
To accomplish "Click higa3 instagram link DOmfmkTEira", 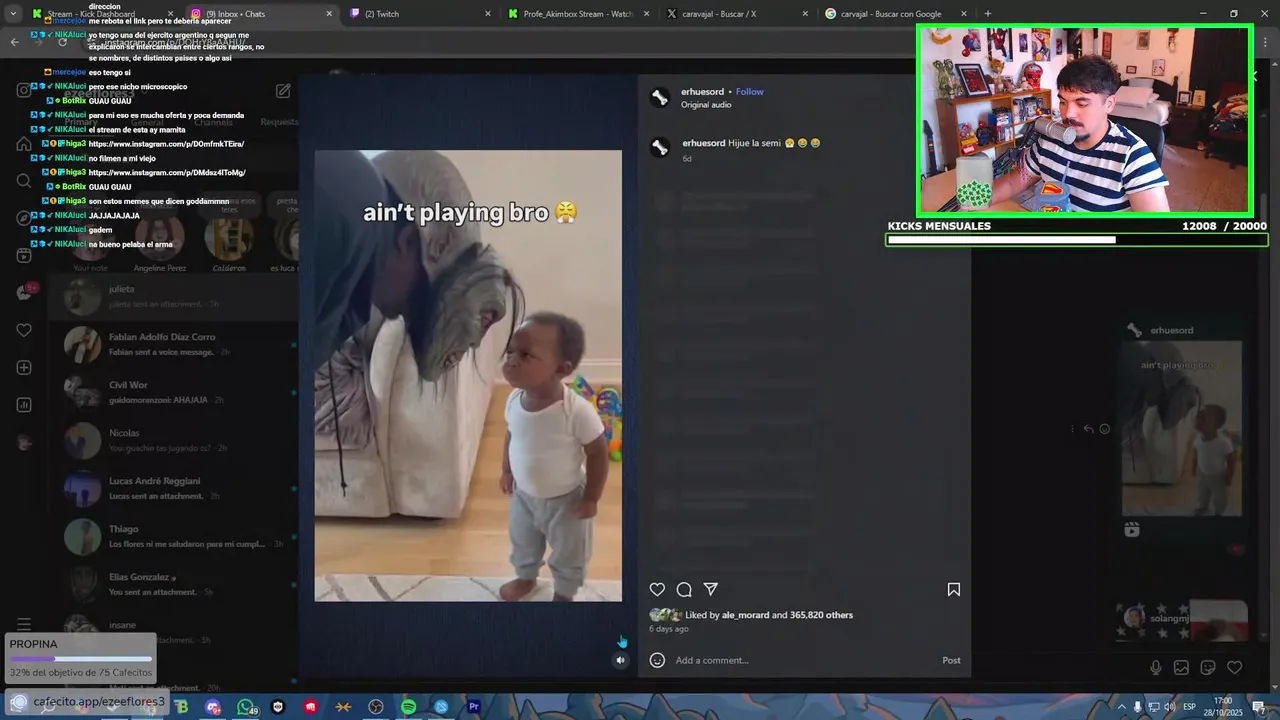I will click(166, 144).
